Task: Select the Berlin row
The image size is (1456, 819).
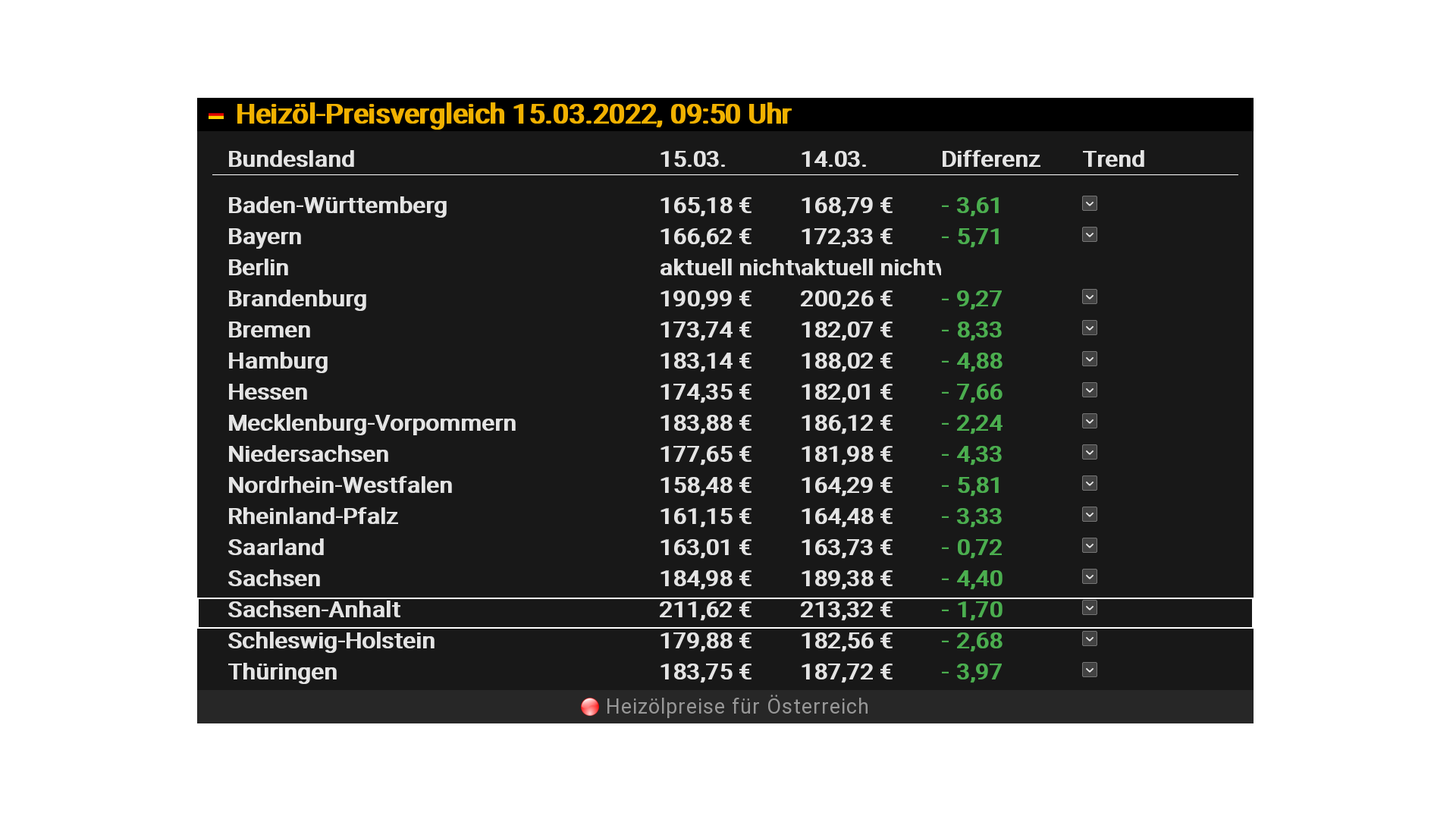Action: (x=259, y=268)
